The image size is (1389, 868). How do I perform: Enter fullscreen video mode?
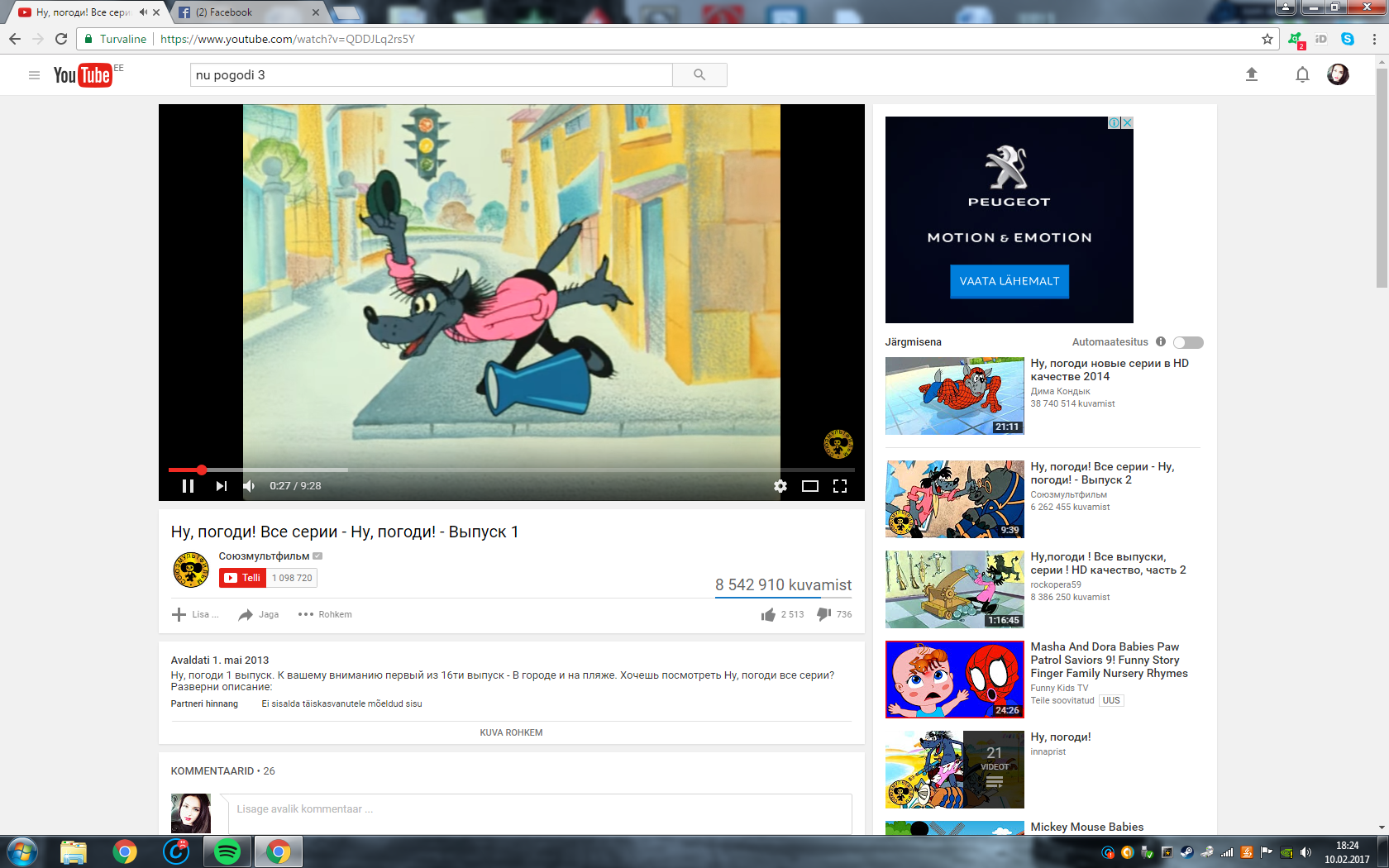[x=840, y=486]
